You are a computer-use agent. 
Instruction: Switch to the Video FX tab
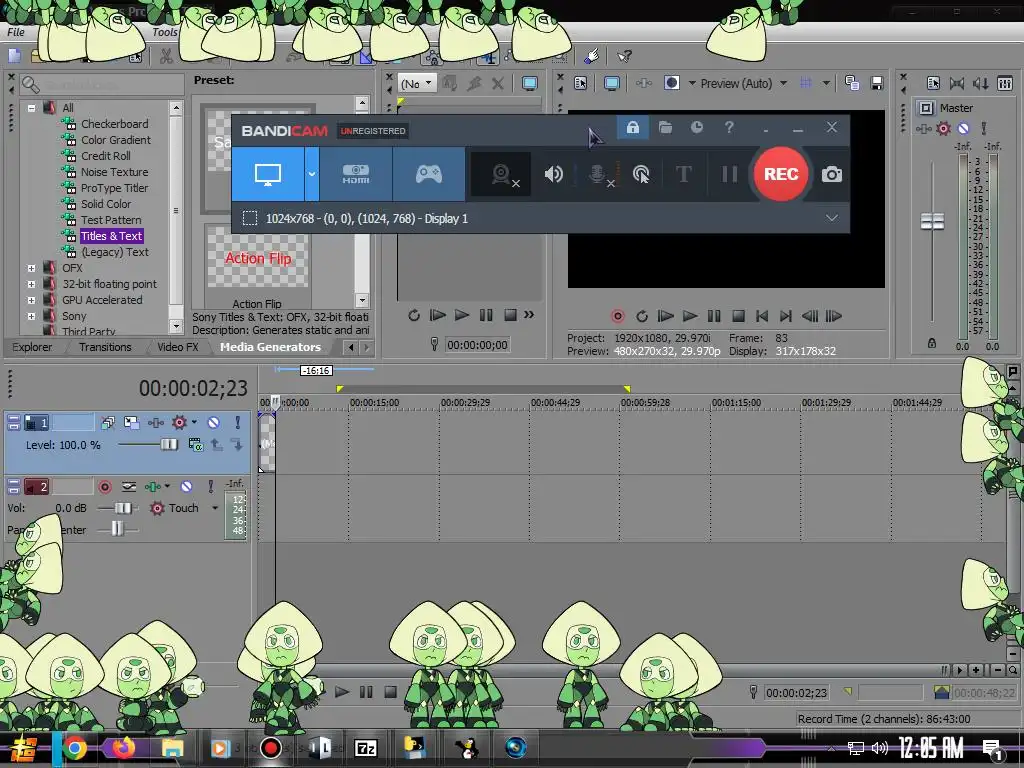[x=178, y=347]
